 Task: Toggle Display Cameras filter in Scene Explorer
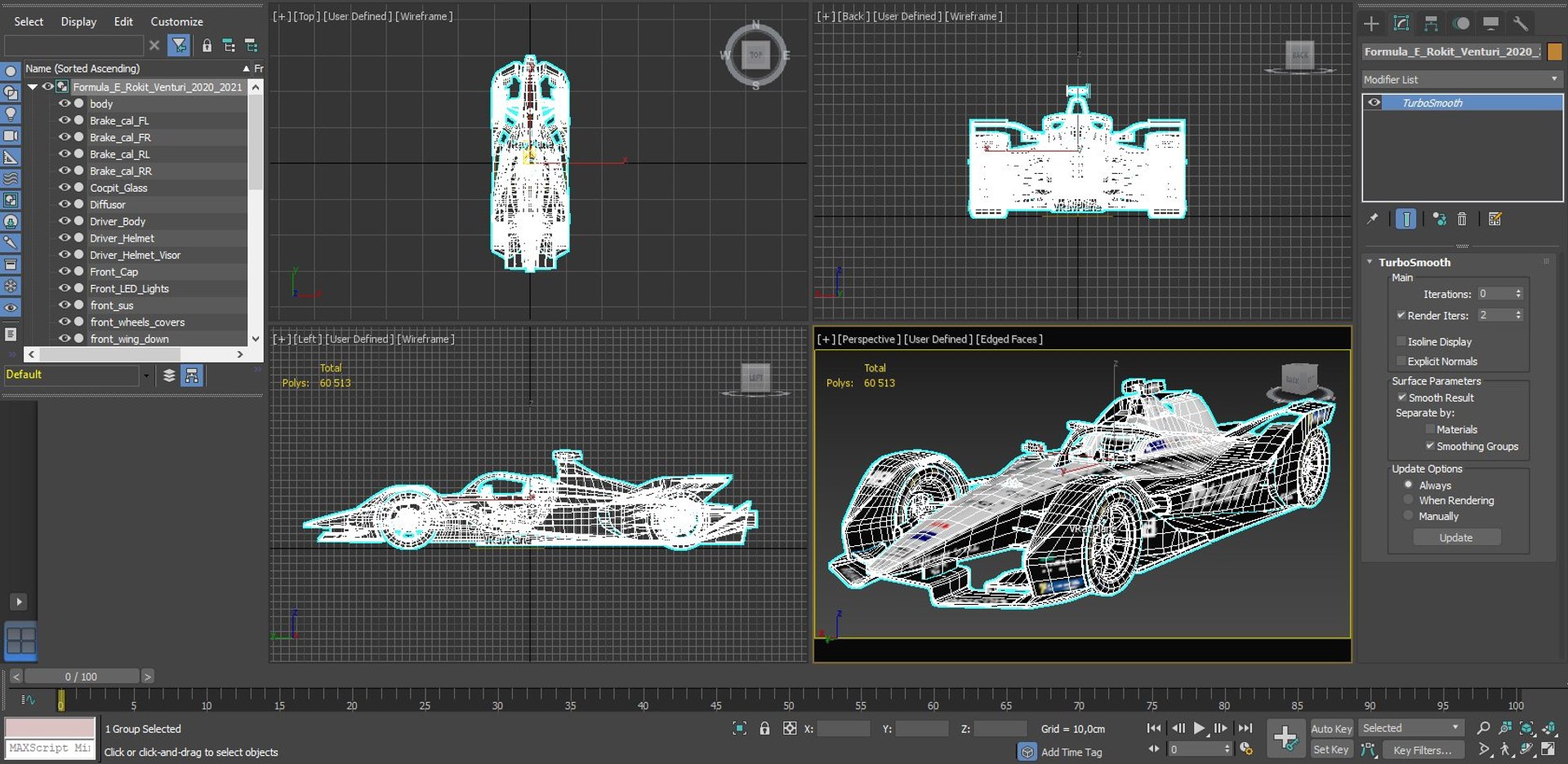click(x=11, y=135)
